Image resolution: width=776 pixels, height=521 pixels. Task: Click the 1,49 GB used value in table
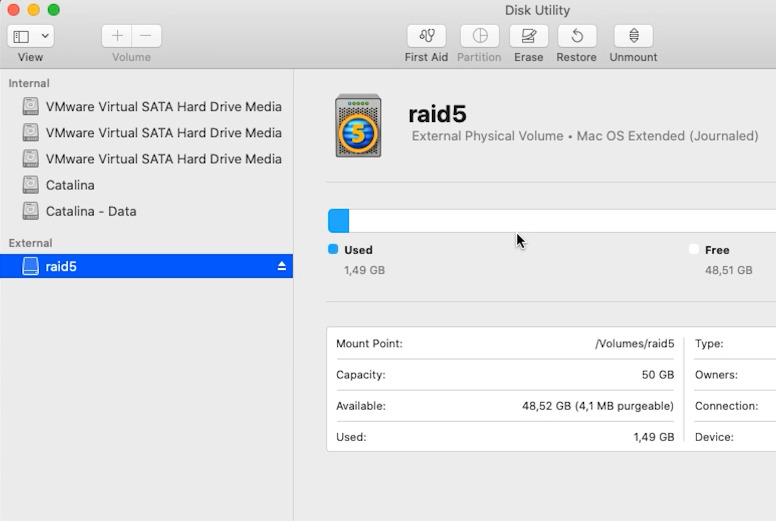(x=654, y=437)
